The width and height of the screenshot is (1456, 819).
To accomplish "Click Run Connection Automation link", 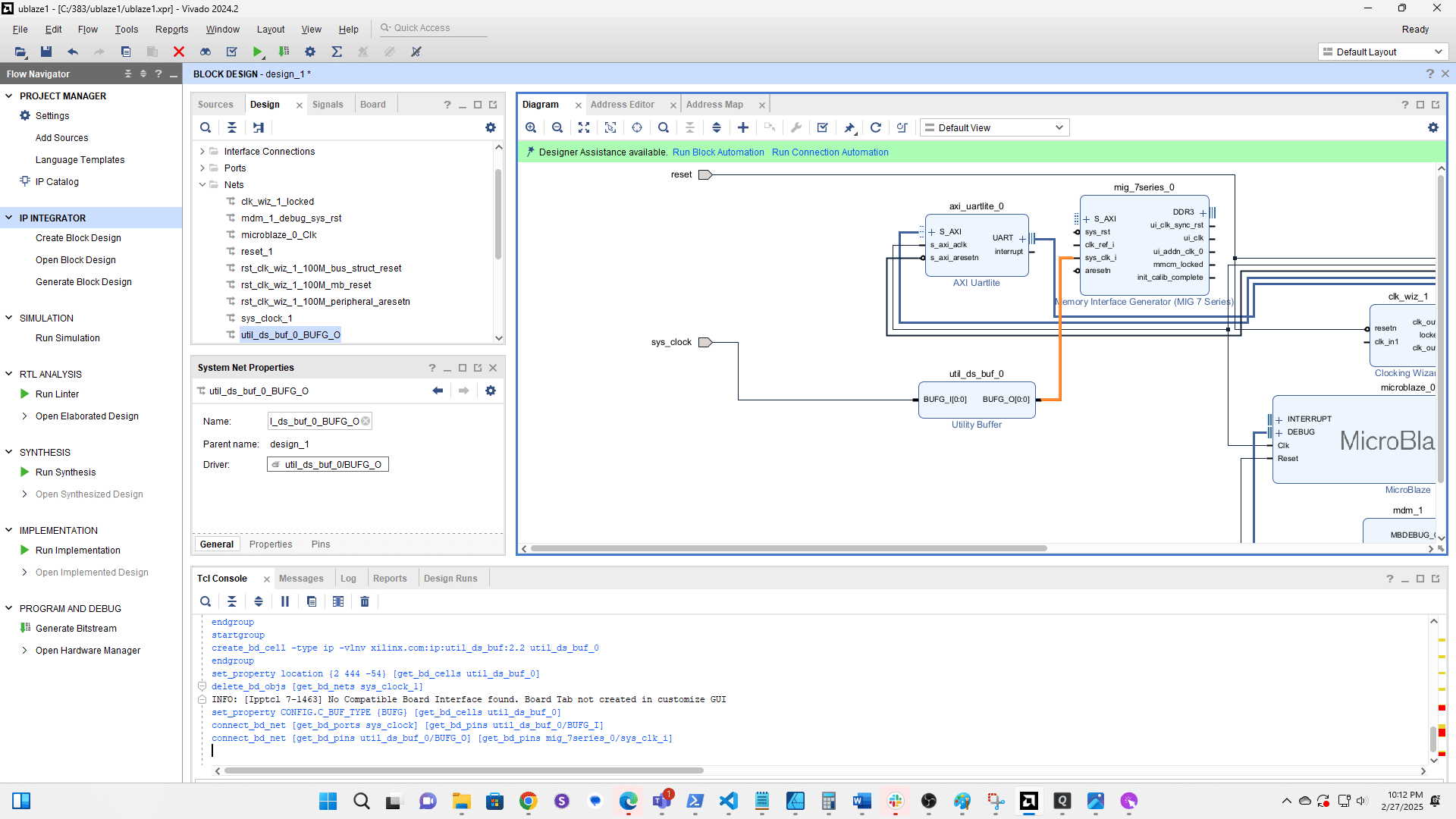I will [x=830, y=152].
